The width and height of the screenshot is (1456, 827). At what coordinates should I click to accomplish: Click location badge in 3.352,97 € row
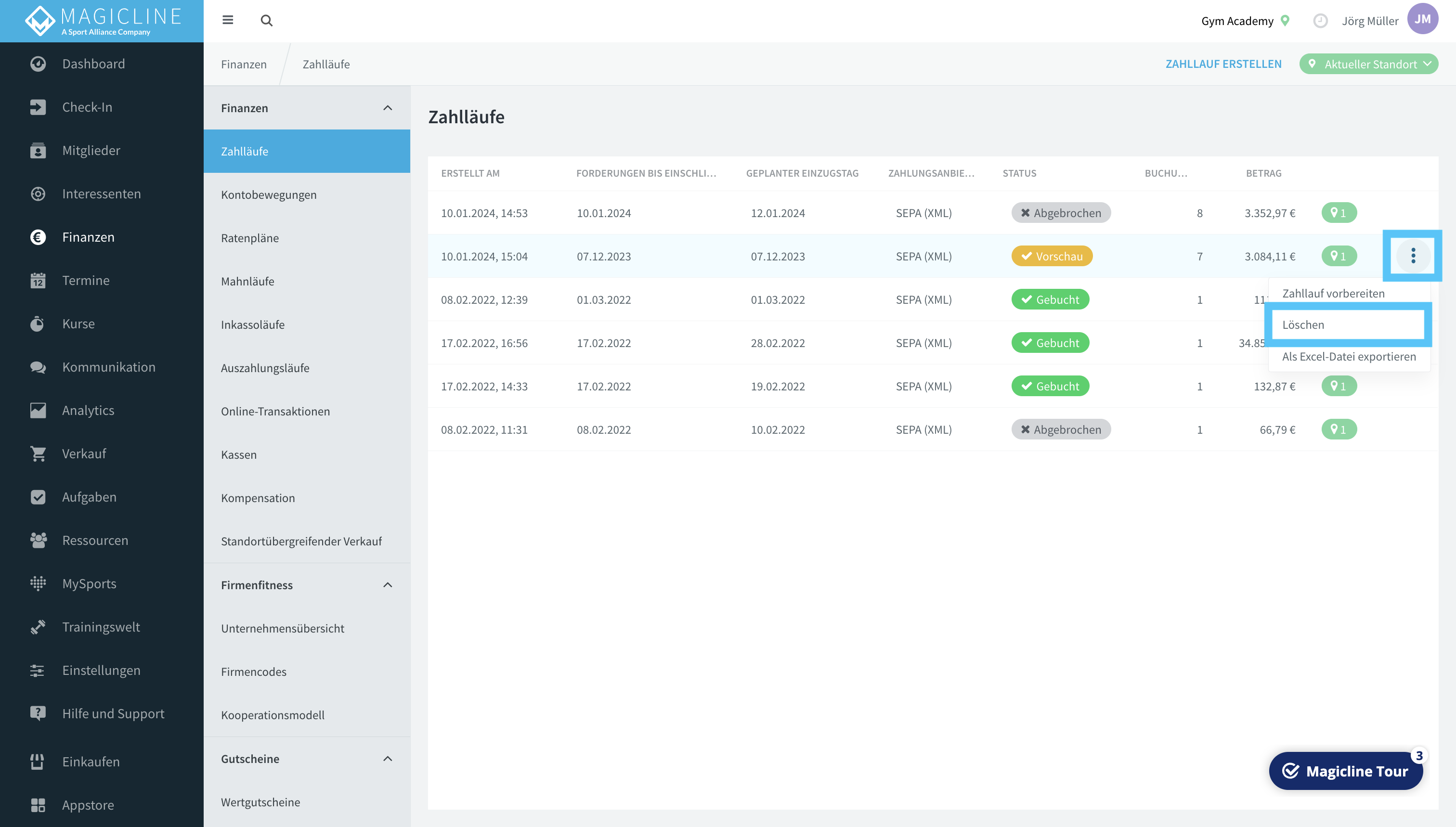[x=1339, y=213]
